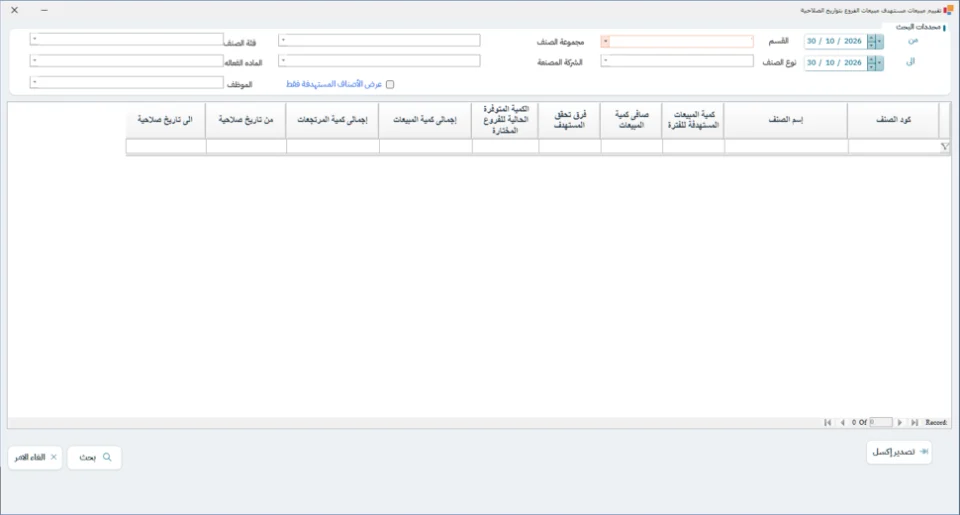Image resolution: width=960 pixels, height=515 pixels.
Task: Sort by the إسم الصنف column header
Action: point(786,120)
